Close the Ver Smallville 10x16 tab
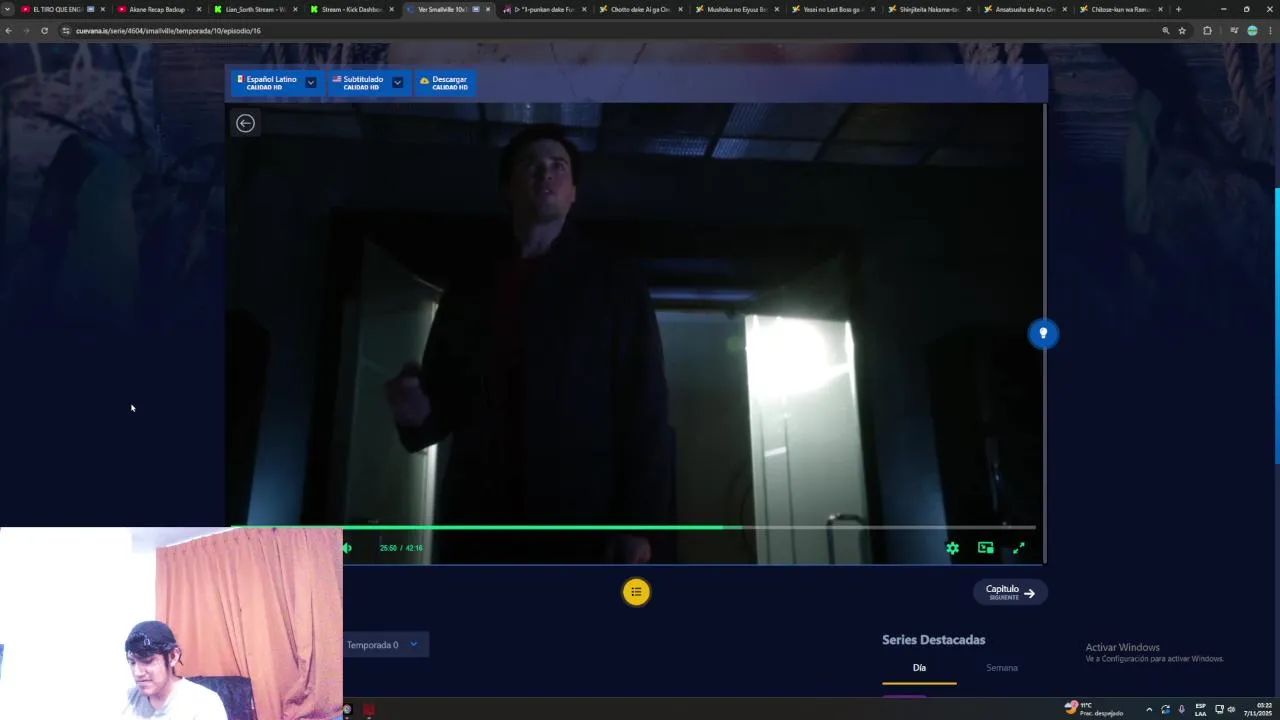This screenshot has width=1280, height=720. click(x=488, y=9)
